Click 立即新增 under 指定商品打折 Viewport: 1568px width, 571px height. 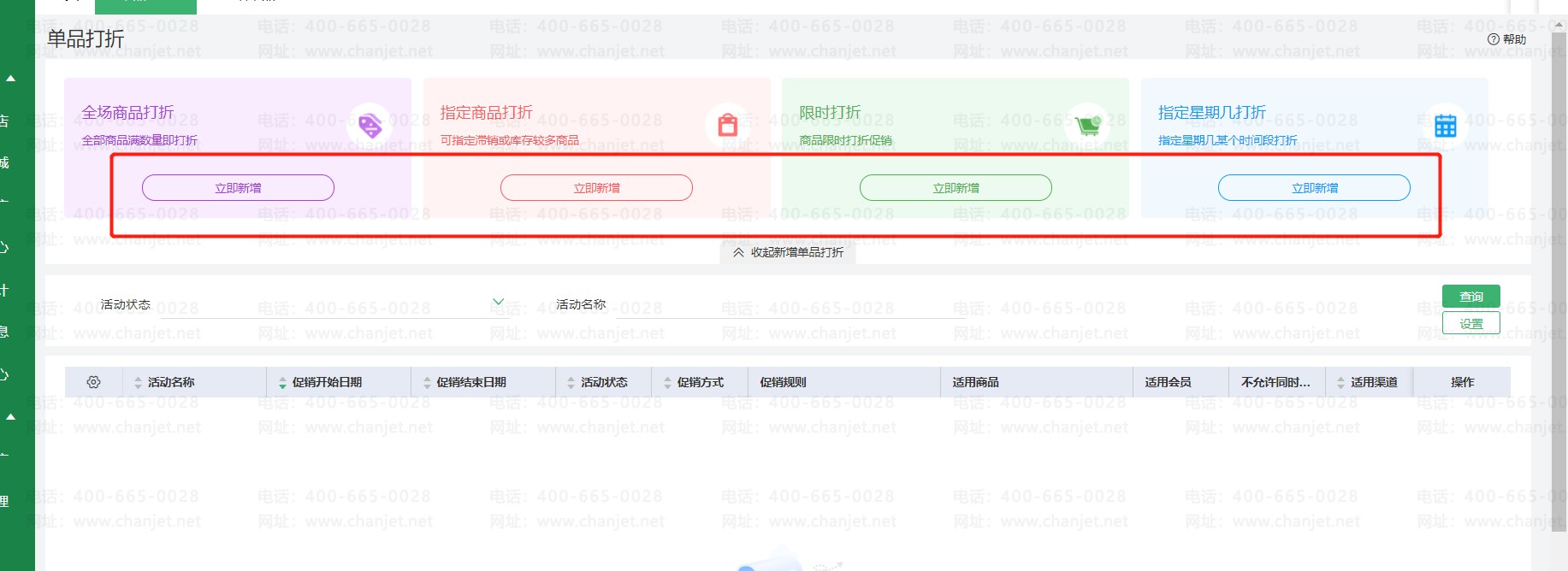point(596,188)
